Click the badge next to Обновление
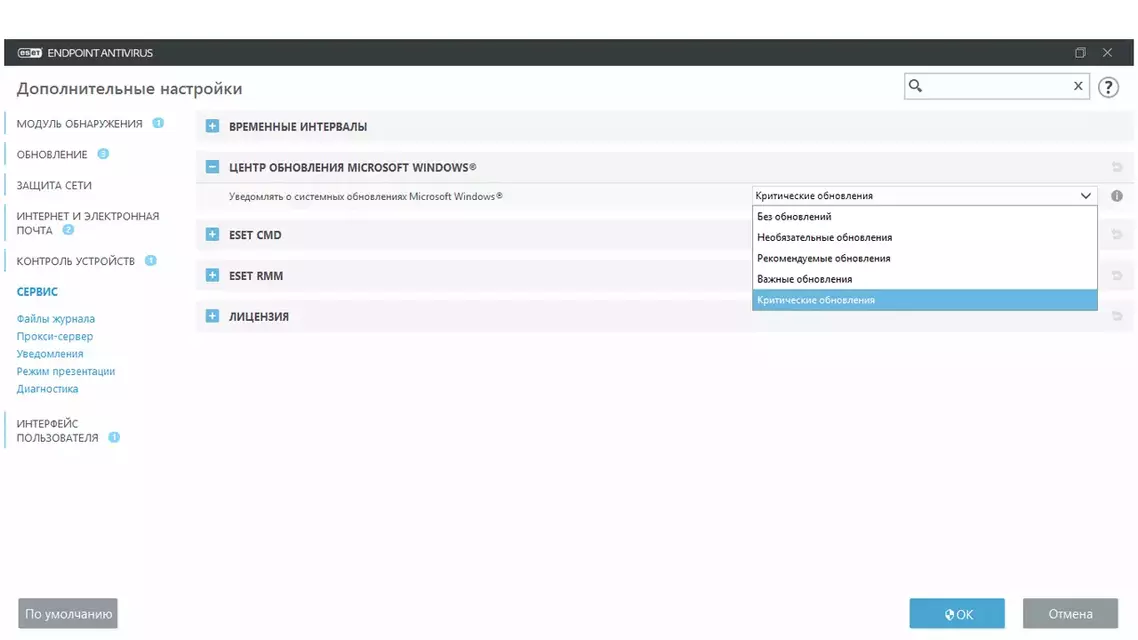The image size is (1138, 640). click(x=103, y=154)
